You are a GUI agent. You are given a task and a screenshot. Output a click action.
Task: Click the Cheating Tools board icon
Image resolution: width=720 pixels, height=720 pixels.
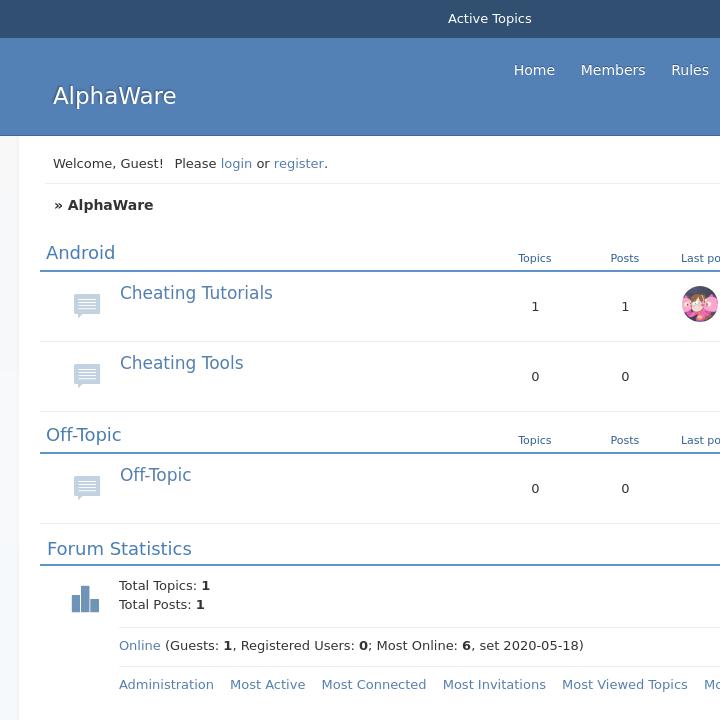click(x=87, y=375)
